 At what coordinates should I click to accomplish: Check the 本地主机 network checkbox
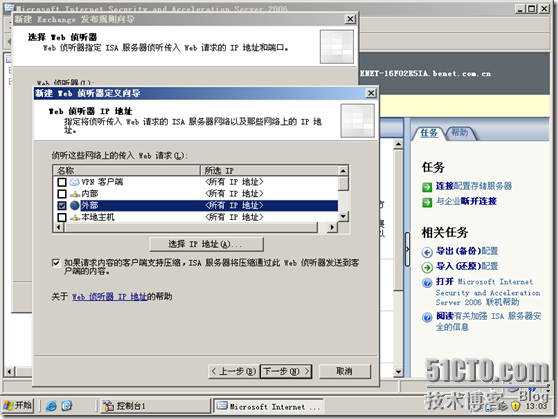coord(62,217)
